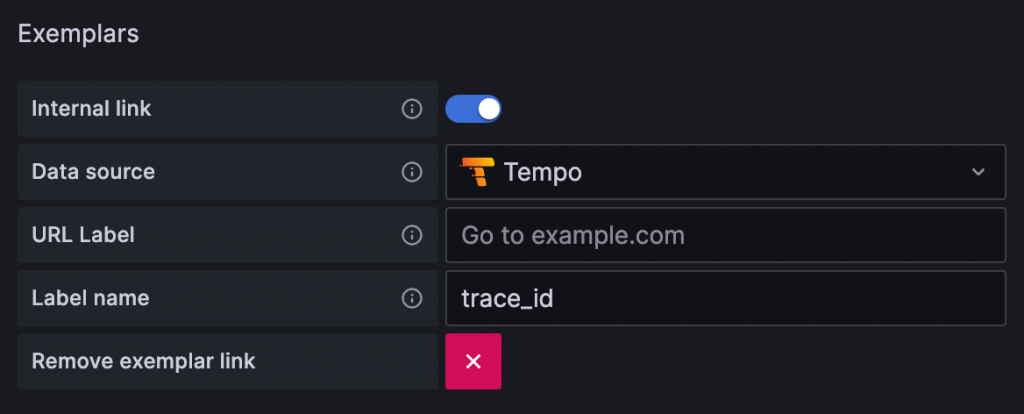Expand the Tempo dropdown chevron arrow
This screenshot has height=414, width=1024.
(x=978, y=172)
